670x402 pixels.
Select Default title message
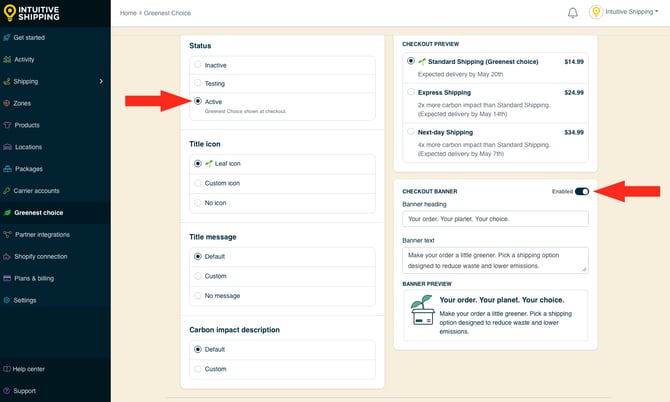[197, 256]
